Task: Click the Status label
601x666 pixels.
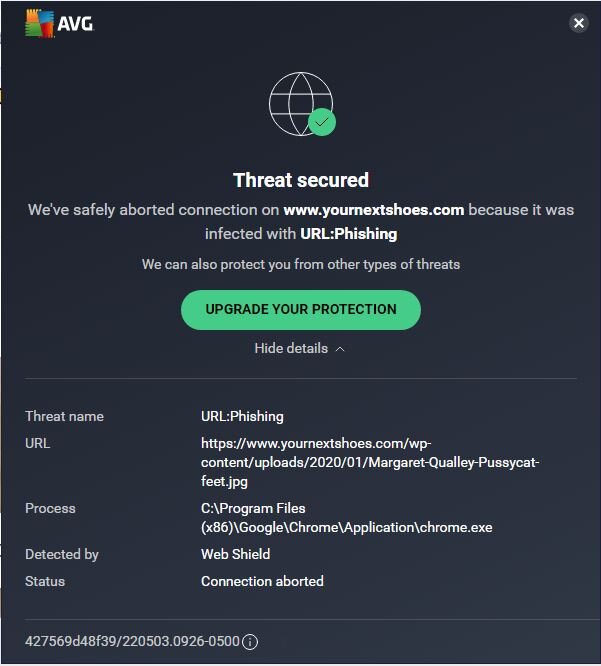Action: click(45, 581)
